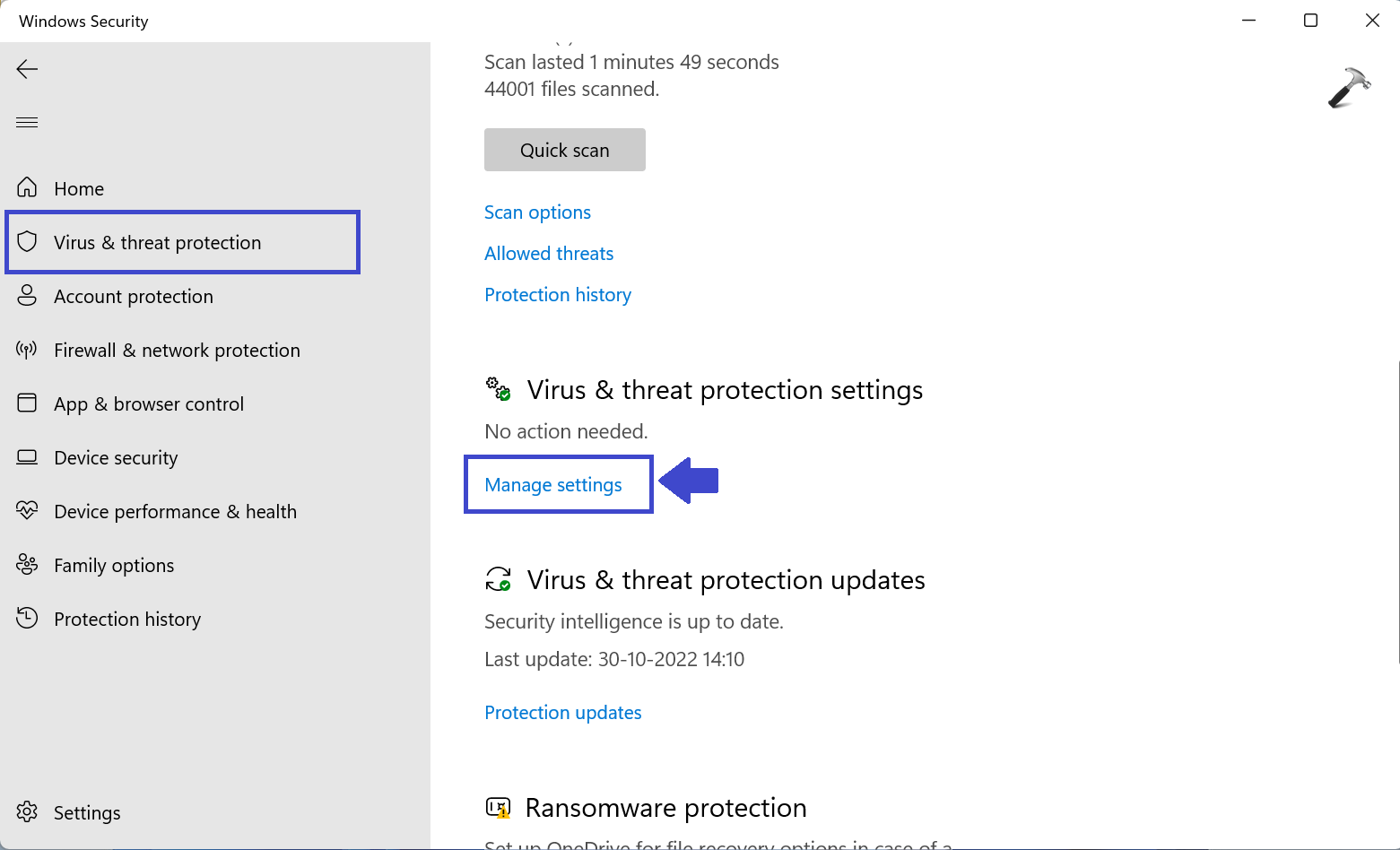
Task: Click the Ransomware protection heading icon
Action: 498,808
